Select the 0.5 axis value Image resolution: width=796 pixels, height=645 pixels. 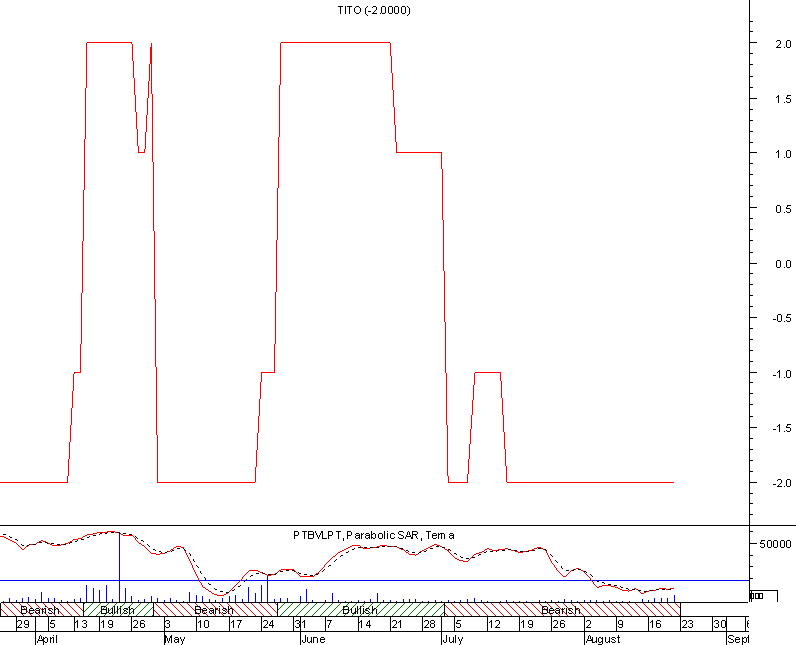pos(783,209)
